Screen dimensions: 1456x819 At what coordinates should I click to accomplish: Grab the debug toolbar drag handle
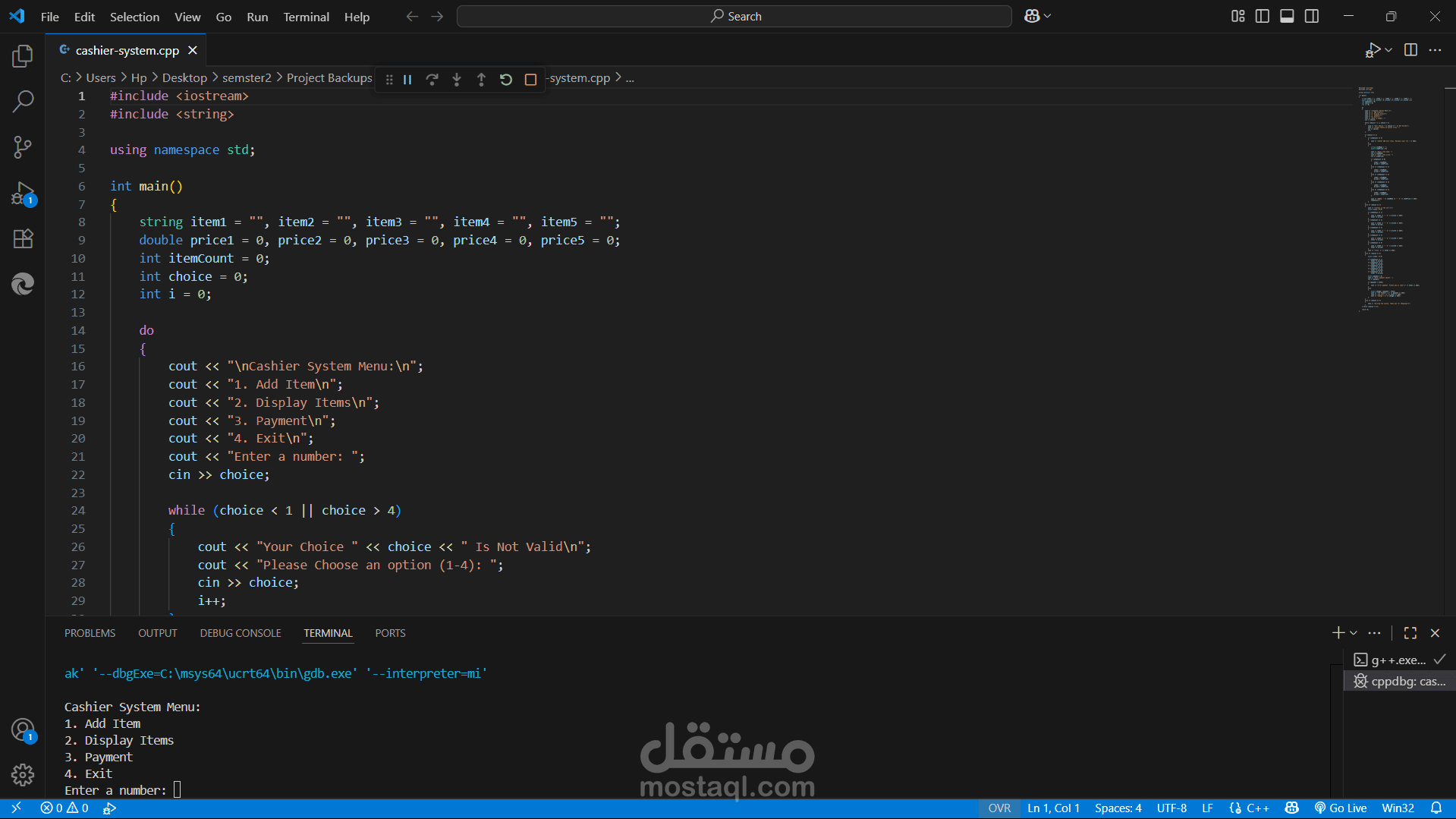[x=389, y=79]
